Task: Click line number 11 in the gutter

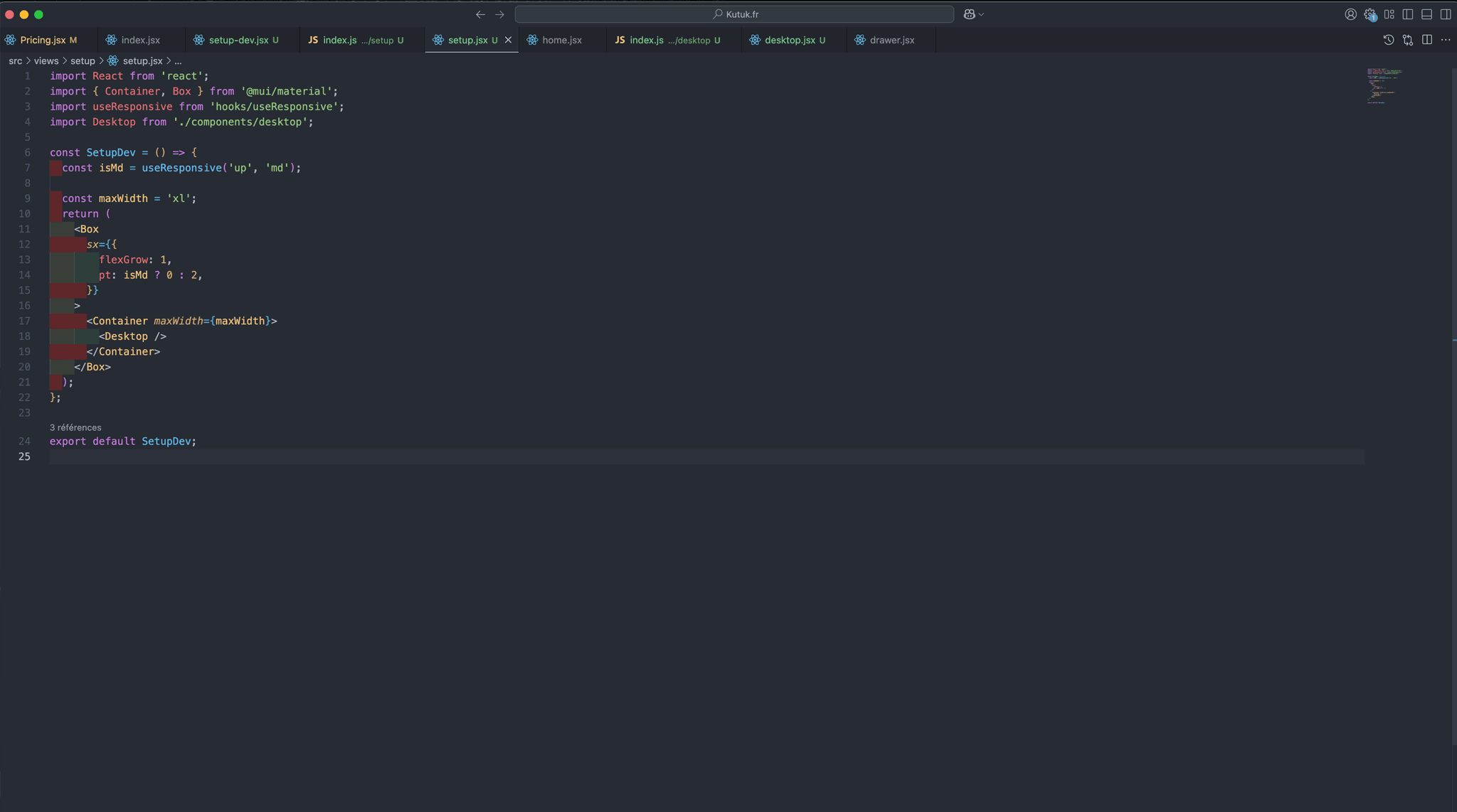Action: 24,229
